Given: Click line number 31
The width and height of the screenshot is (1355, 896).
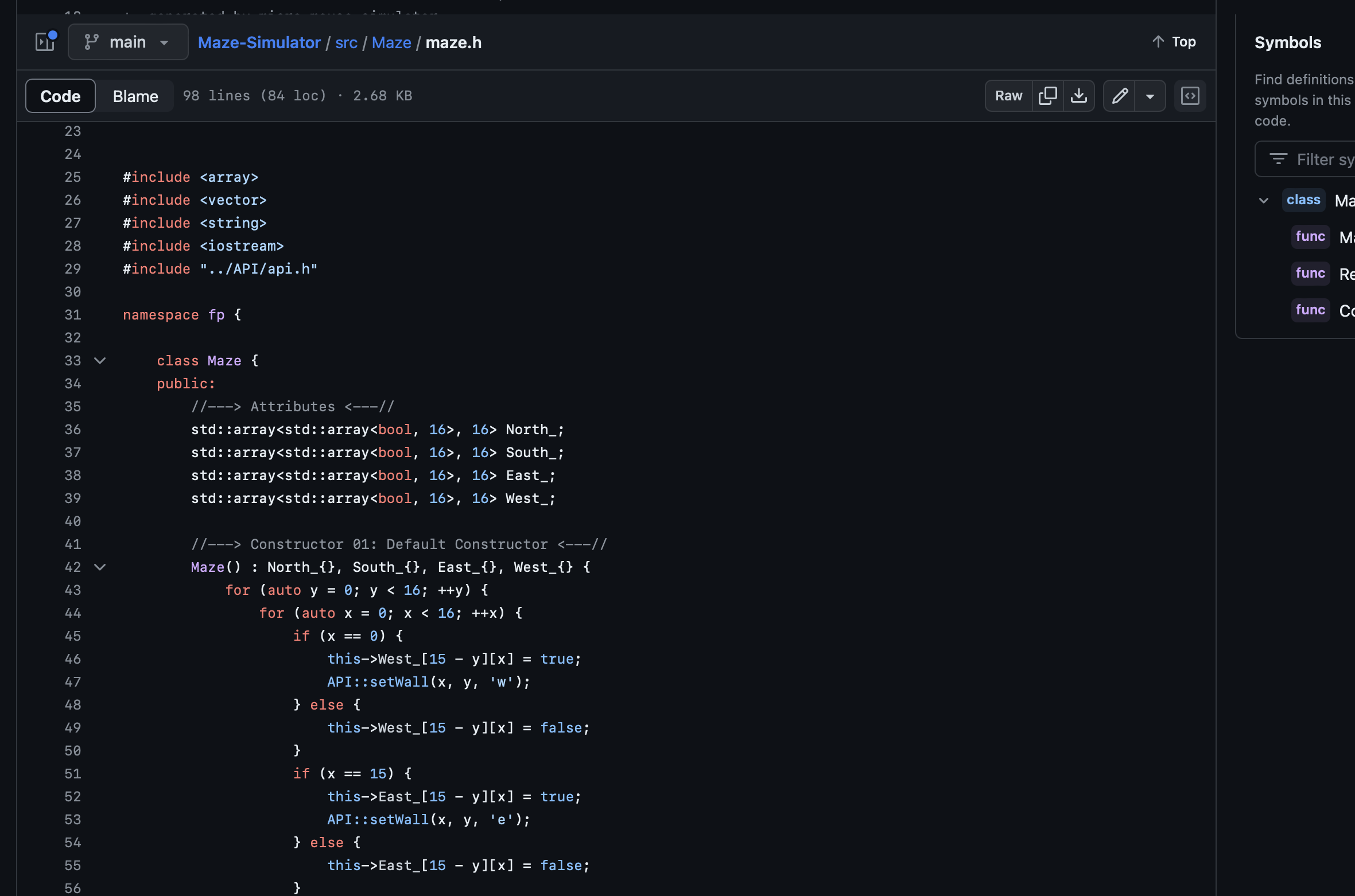Looking at the screenshot, I should 73,315.
